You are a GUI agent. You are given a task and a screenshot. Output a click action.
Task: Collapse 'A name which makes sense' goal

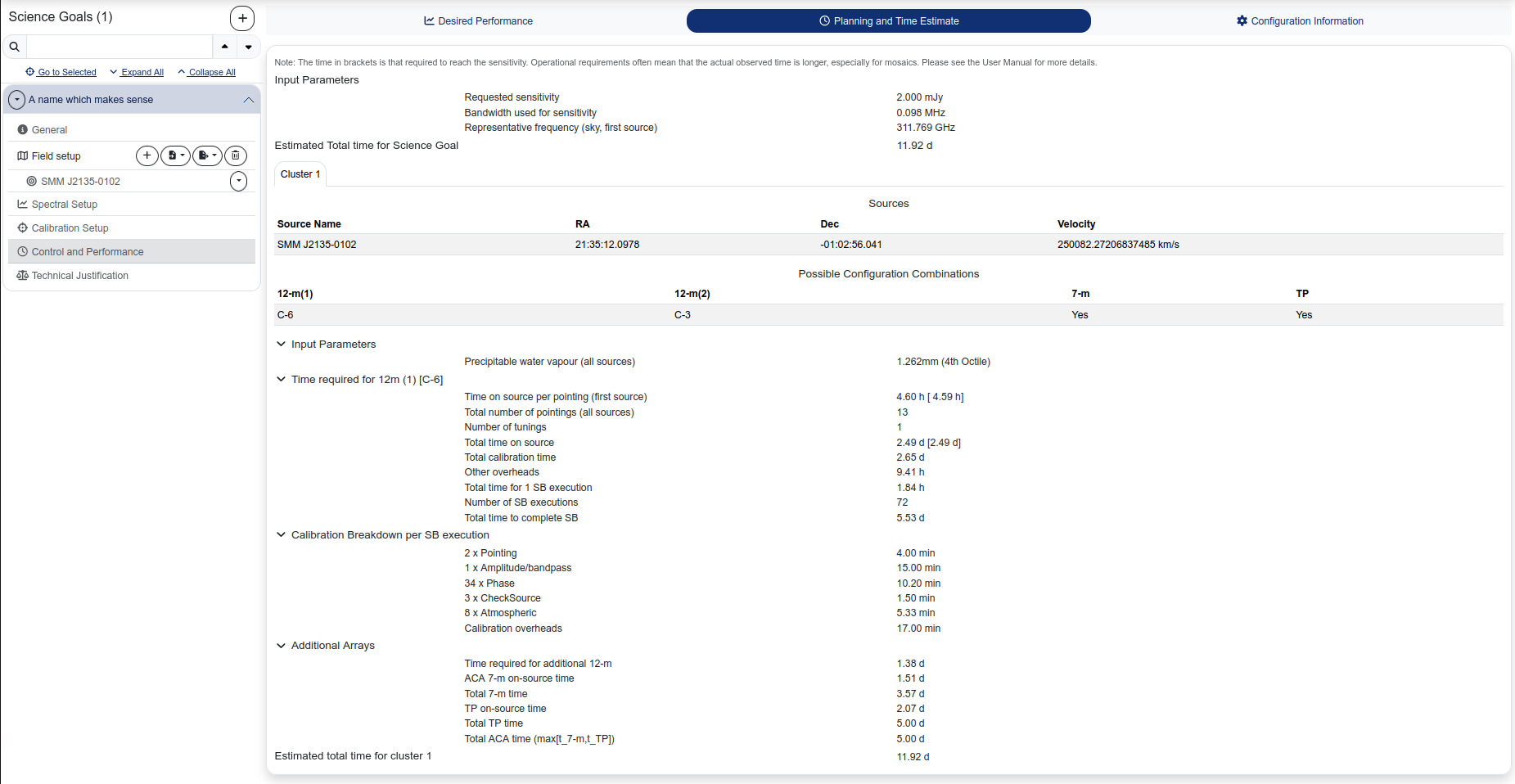[249, 100]
